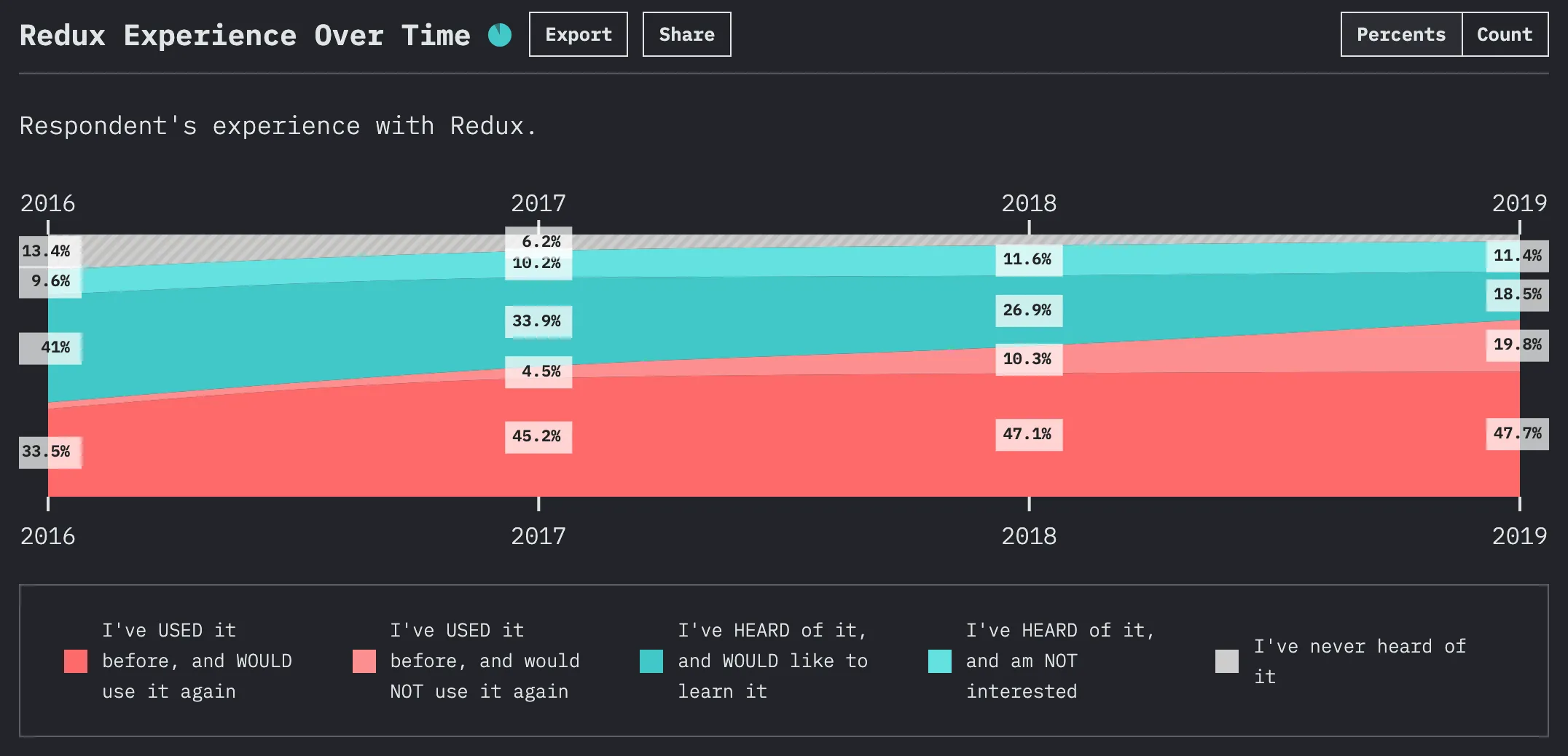The image size is (1568, 756).
Task: Click the light cyan 'am NOT interested' swatch
Action: 940,661
